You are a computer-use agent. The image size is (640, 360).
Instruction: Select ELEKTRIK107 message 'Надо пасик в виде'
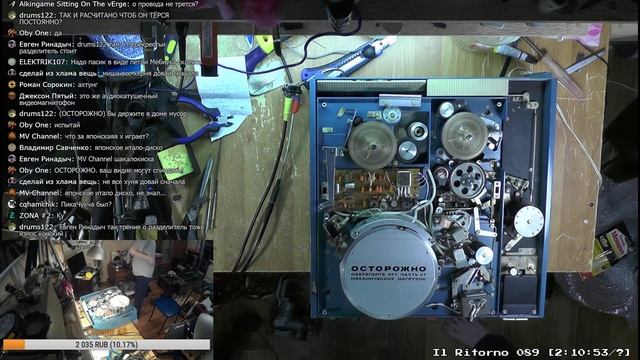coord(135,62)
